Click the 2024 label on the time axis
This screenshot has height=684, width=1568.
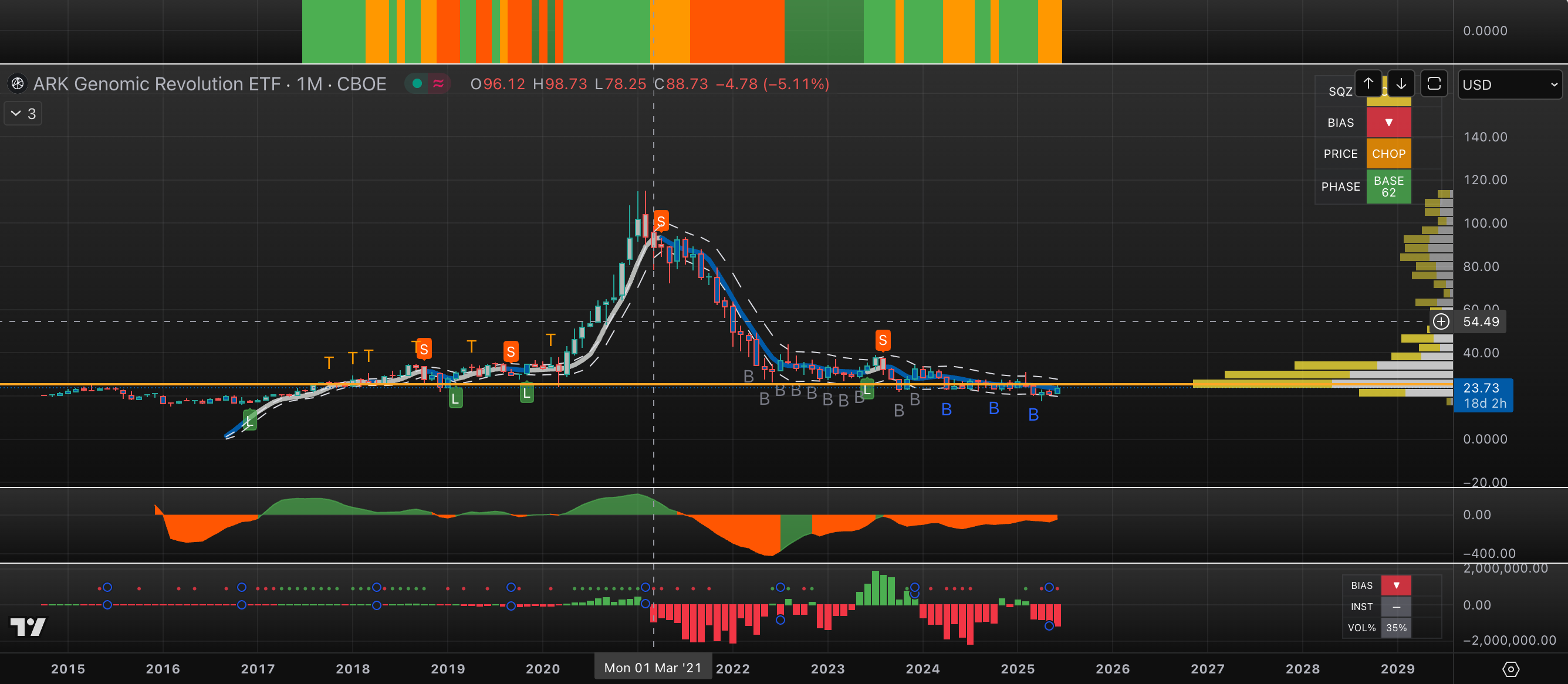922,669
